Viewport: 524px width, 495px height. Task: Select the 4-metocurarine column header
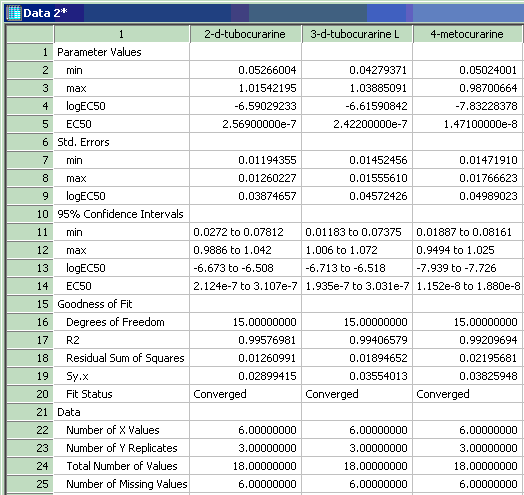click(x=467, y=34)
